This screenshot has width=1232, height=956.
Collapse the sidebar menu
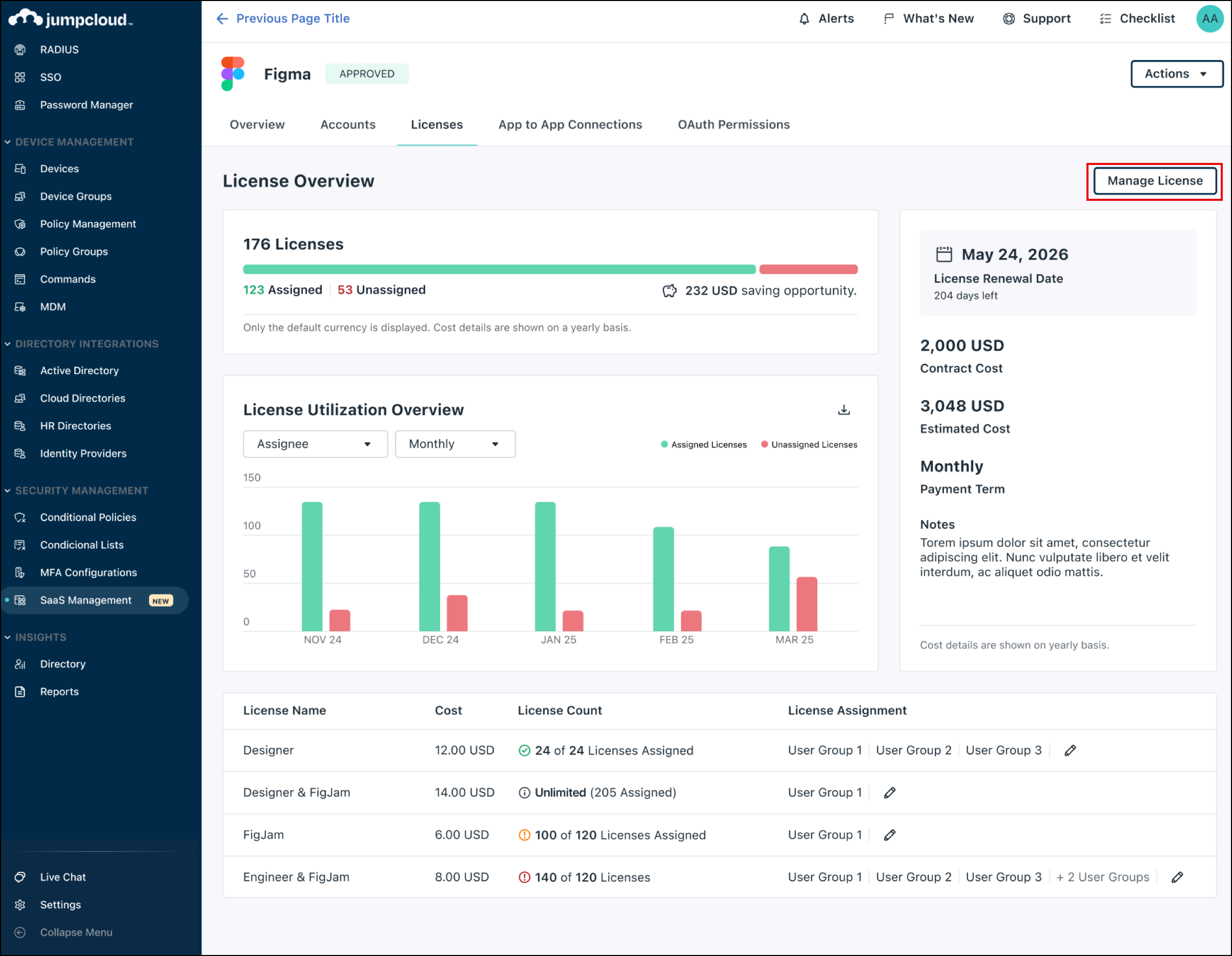[x=75, y=932]
